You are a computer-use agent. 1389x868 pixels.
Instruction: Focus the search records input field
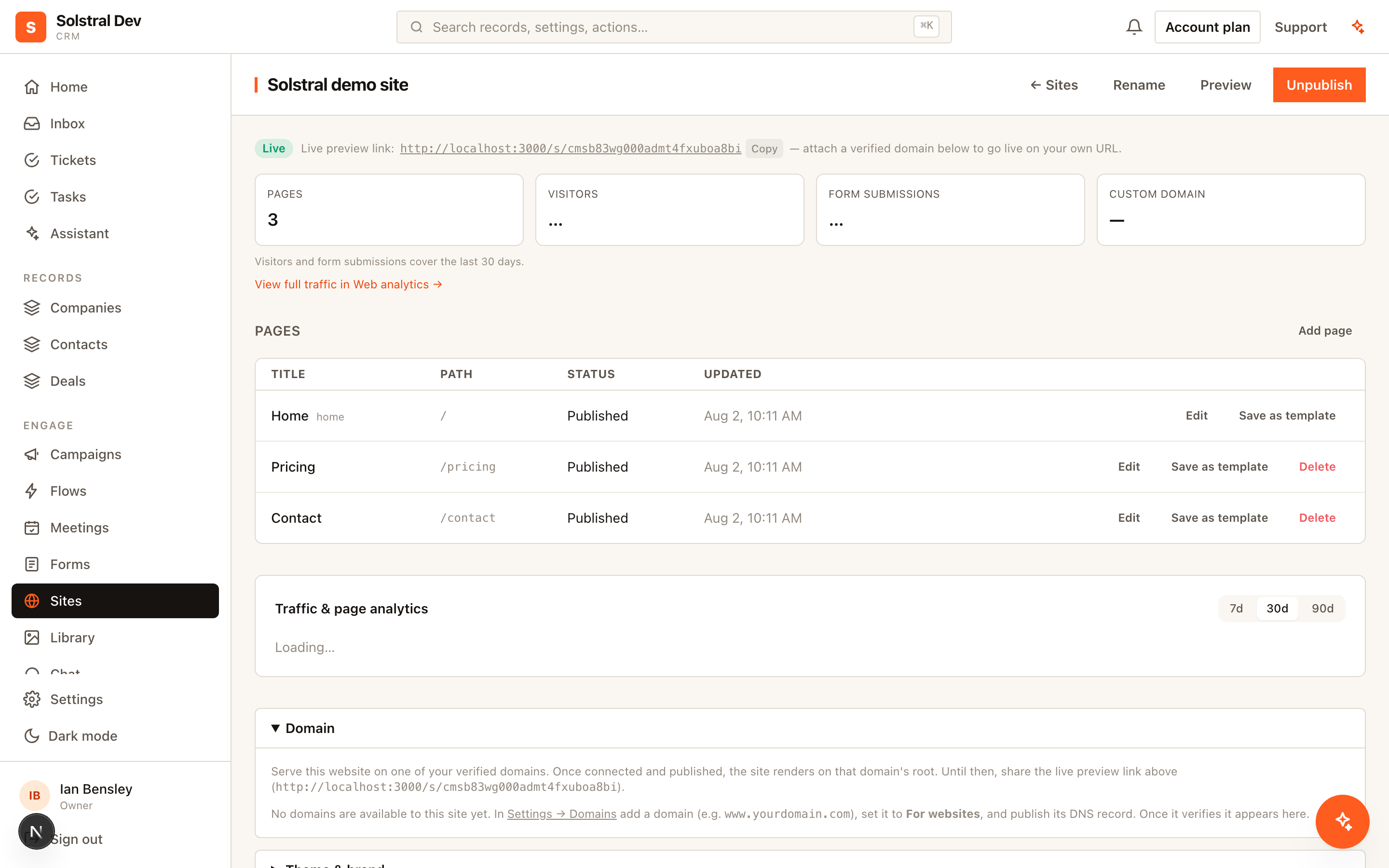click(674, 27)
